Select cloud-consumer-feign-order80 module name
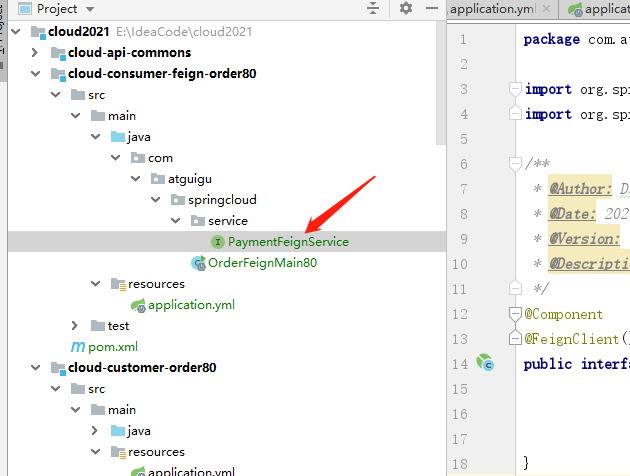 162,74
